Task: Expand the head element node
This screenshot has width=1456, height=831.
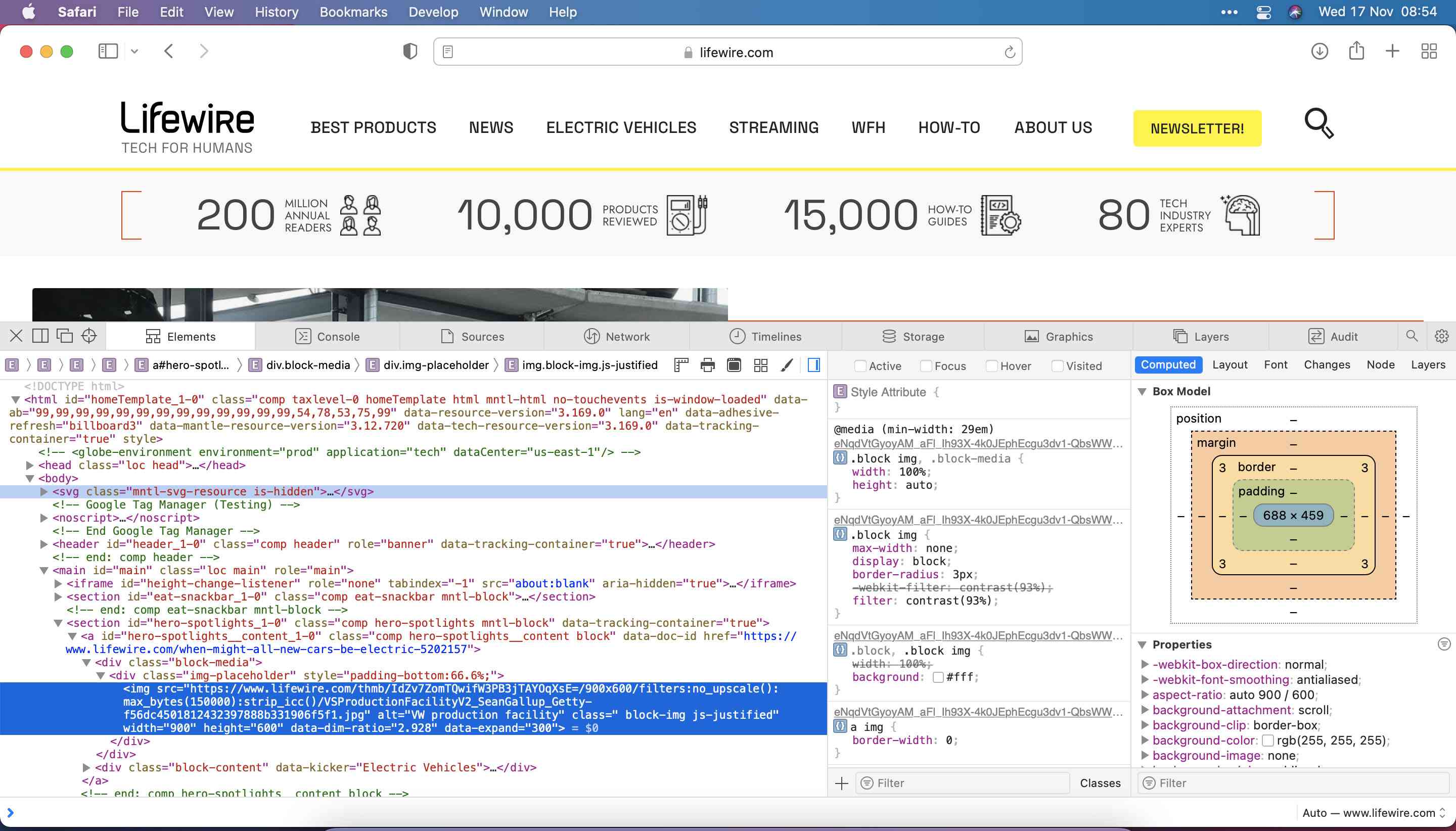Action: (x=30, y=465)
